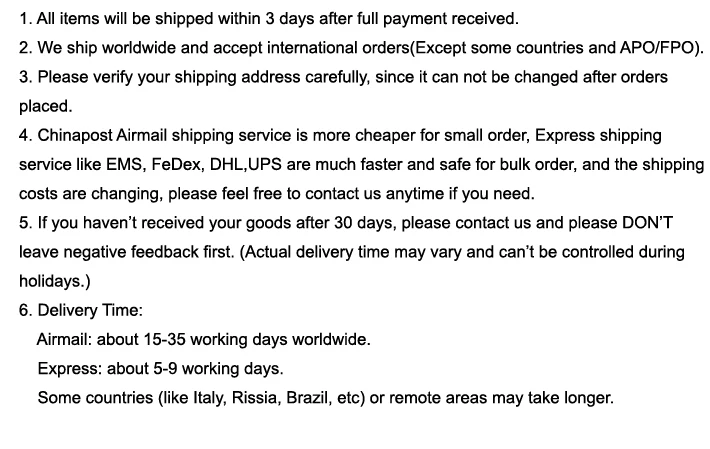710x449 pixels.
Task: Click the word 'placed.'
Action: [46, 106]
